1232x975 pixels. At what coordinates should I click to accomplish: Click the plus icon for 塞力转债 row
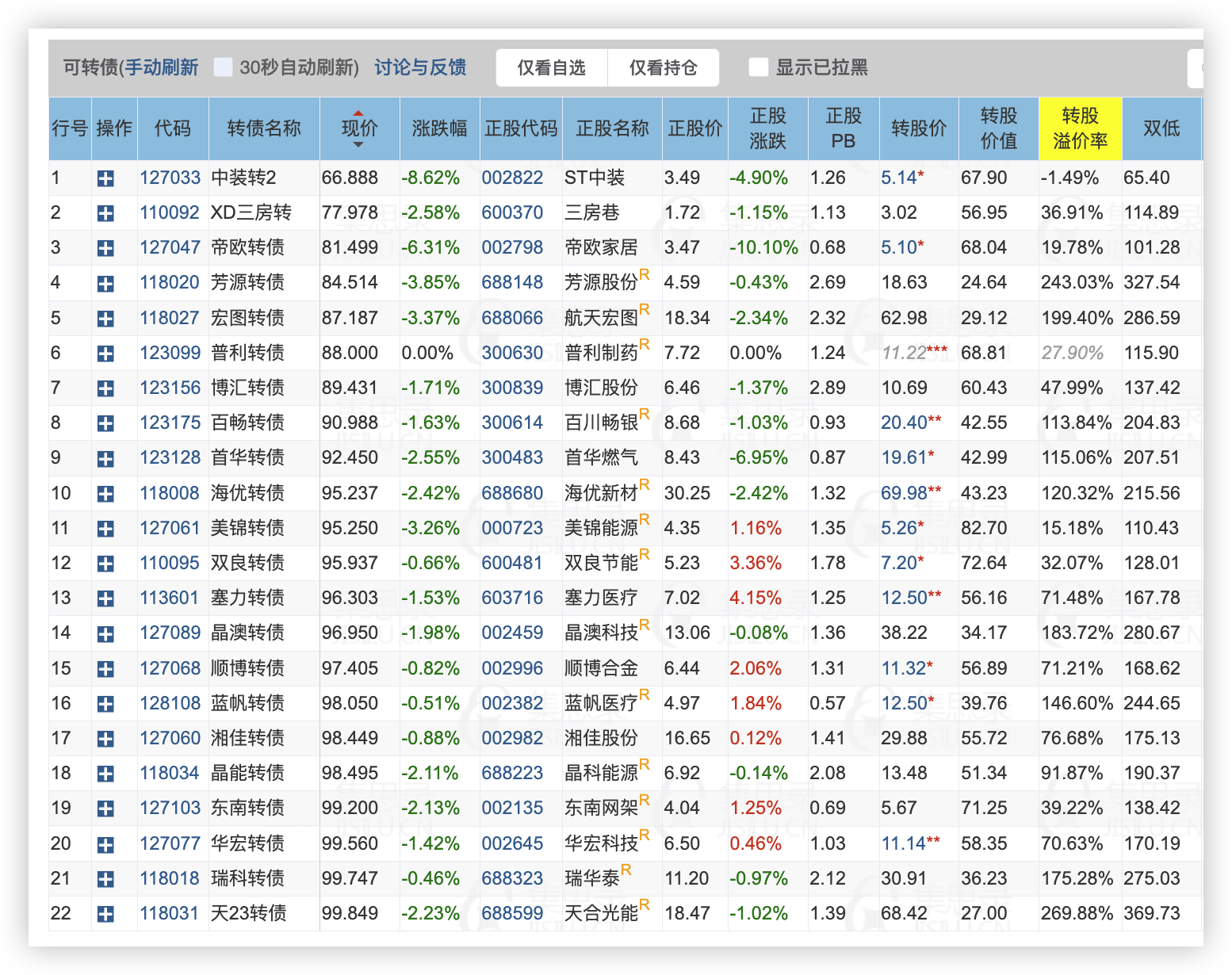click(x=105, y=599)
